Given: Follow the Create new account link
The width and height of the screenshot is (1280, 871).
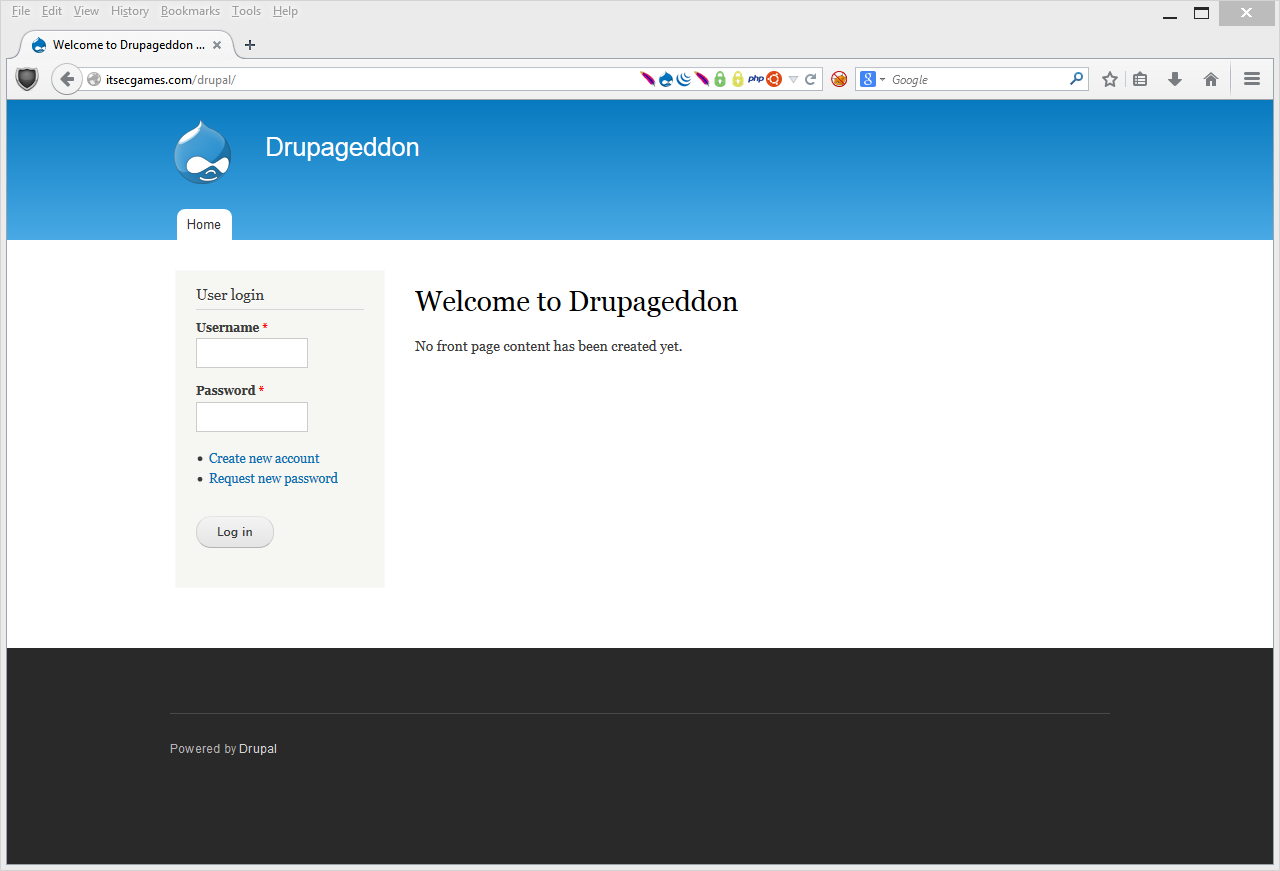Looking at the screenshot, I should (264, 458).
